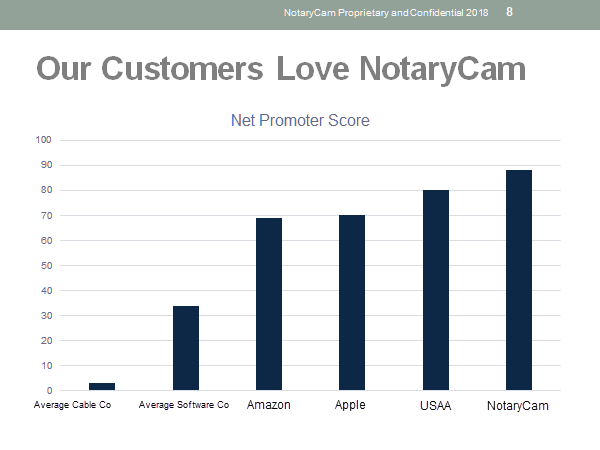Image resolution: width=600 pixels, height=450 pixels.
Task: Click the 'USAA' axis label
Action: coord(435,406)
